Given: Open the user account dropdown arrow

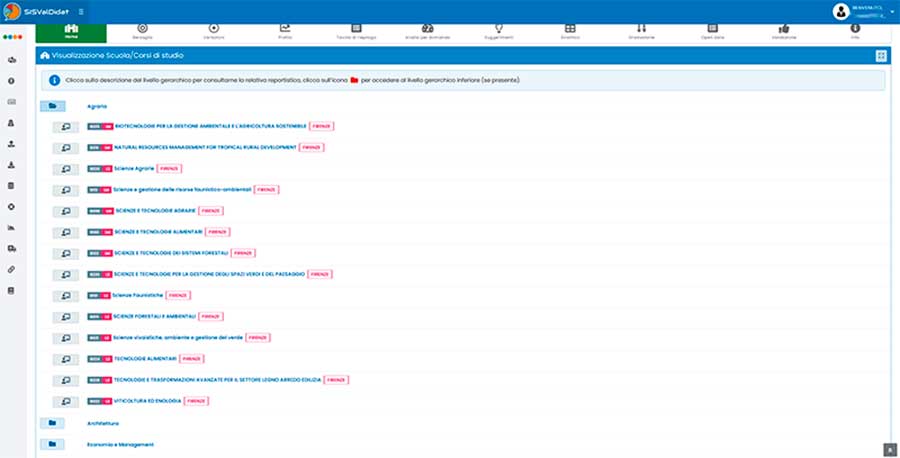Looking at the screenshot, I should coord(892,12).
